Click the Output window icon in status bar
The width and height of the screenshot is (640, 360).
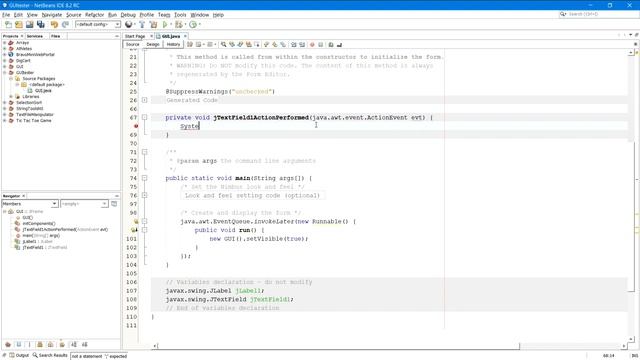(x=12, y=356)
